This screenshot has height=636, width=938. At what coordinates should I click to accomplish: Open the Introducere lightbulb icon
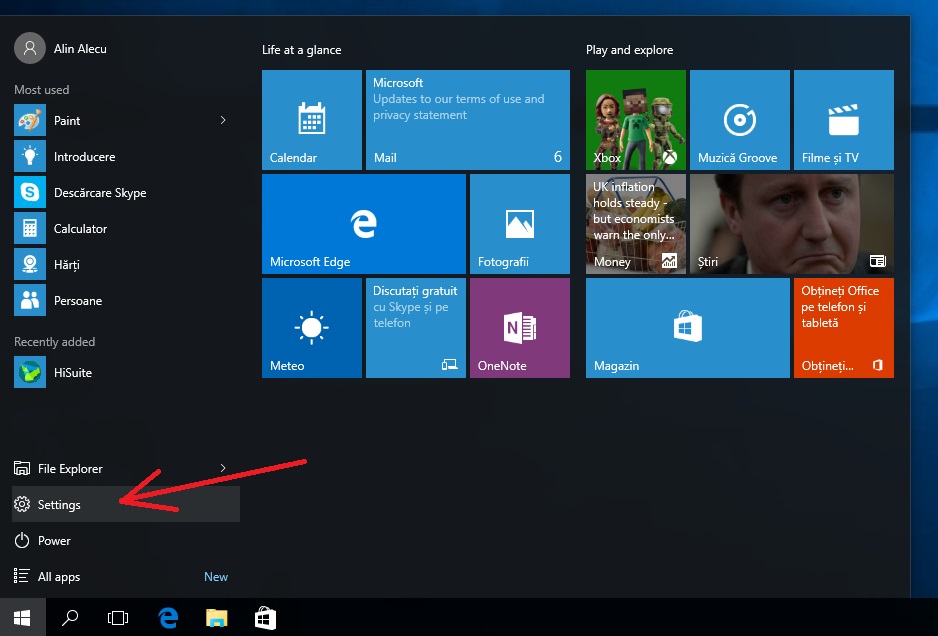[30, 156]
